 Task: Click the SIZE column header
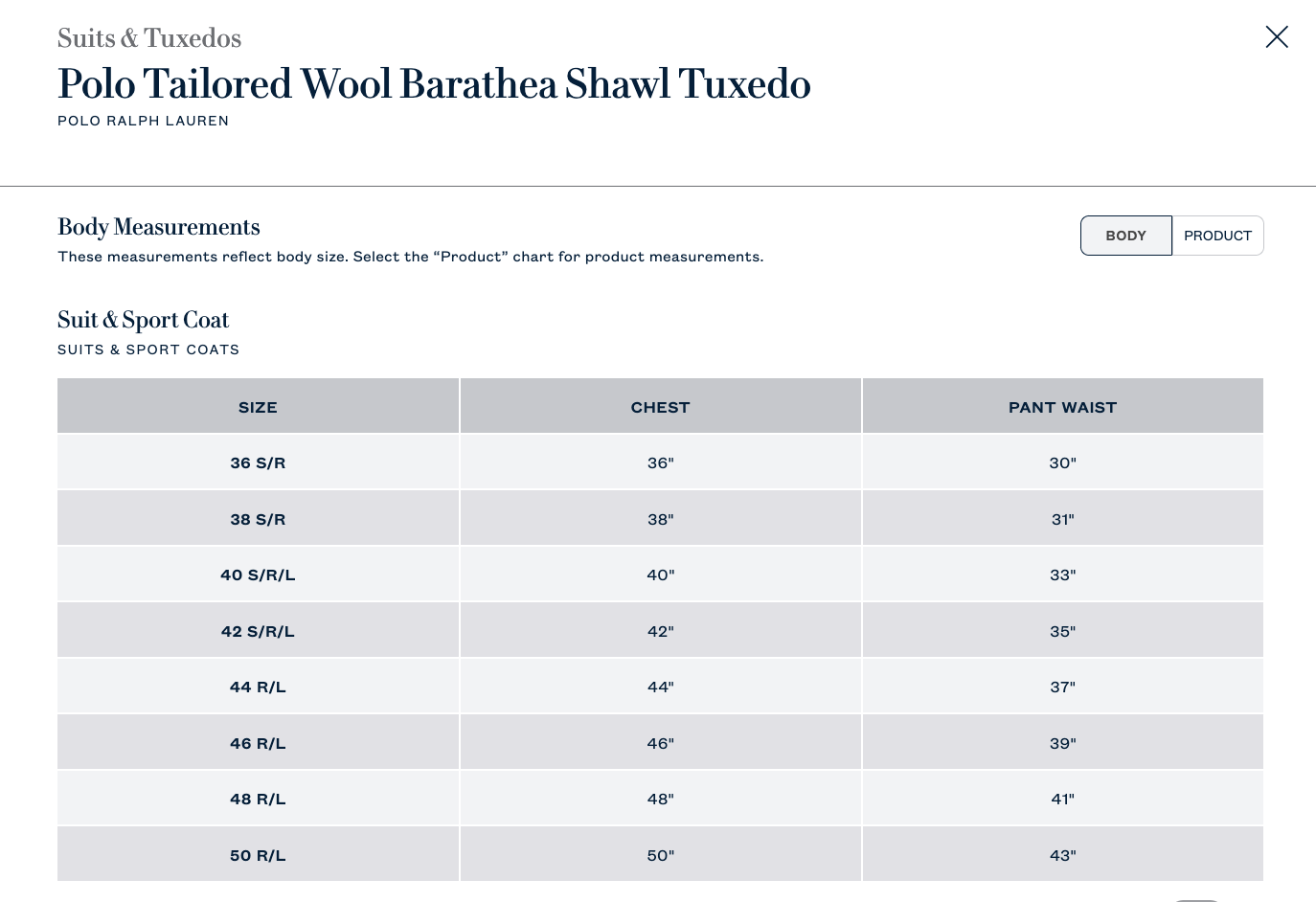[x=258, y=407]
